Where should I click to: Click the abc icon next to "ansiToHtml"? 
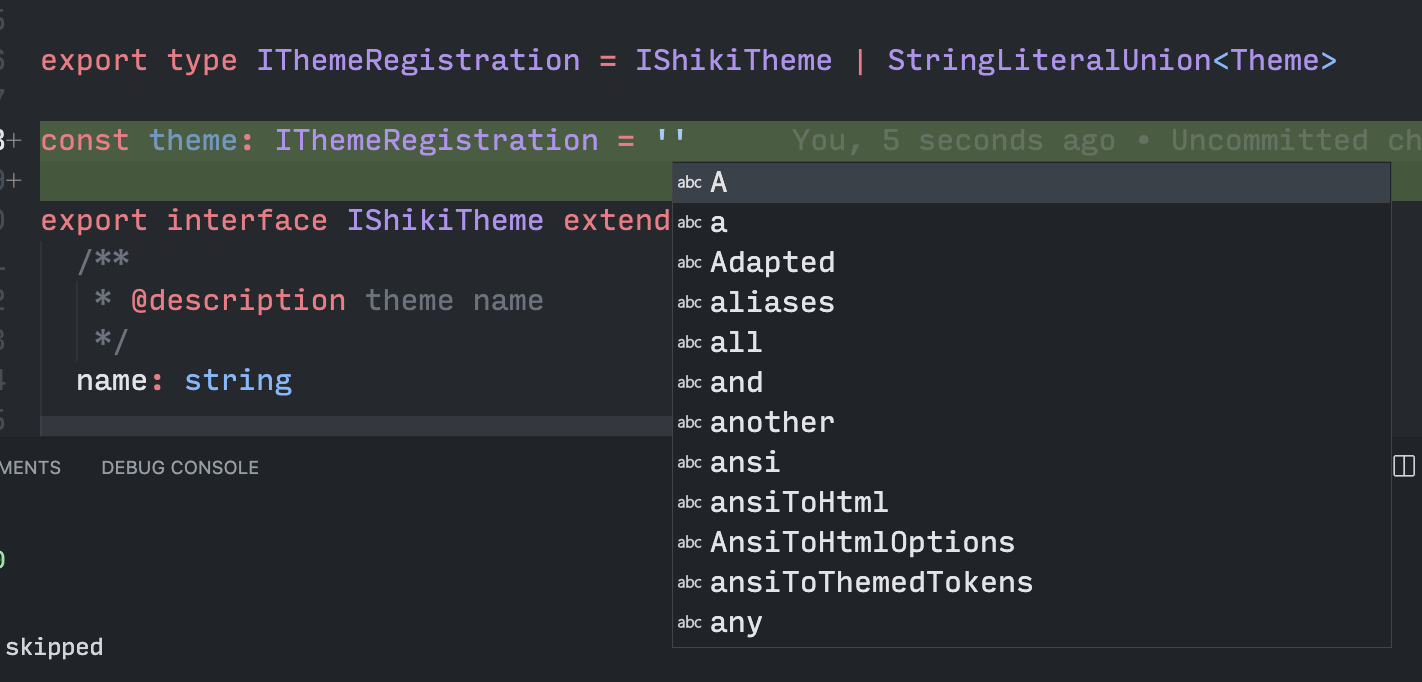click(x=690, y=502)
